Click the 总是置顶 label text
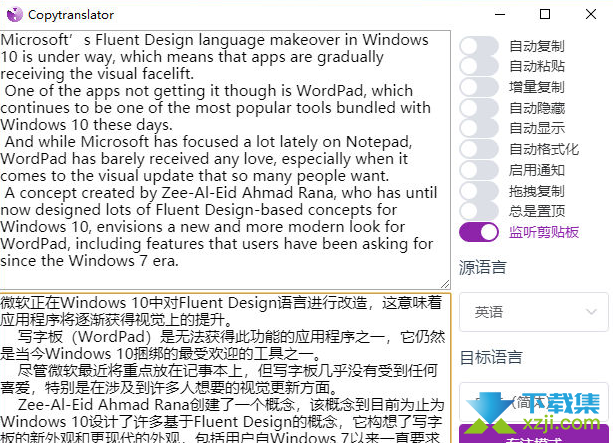The image size is (613, 443). (537, 212)
